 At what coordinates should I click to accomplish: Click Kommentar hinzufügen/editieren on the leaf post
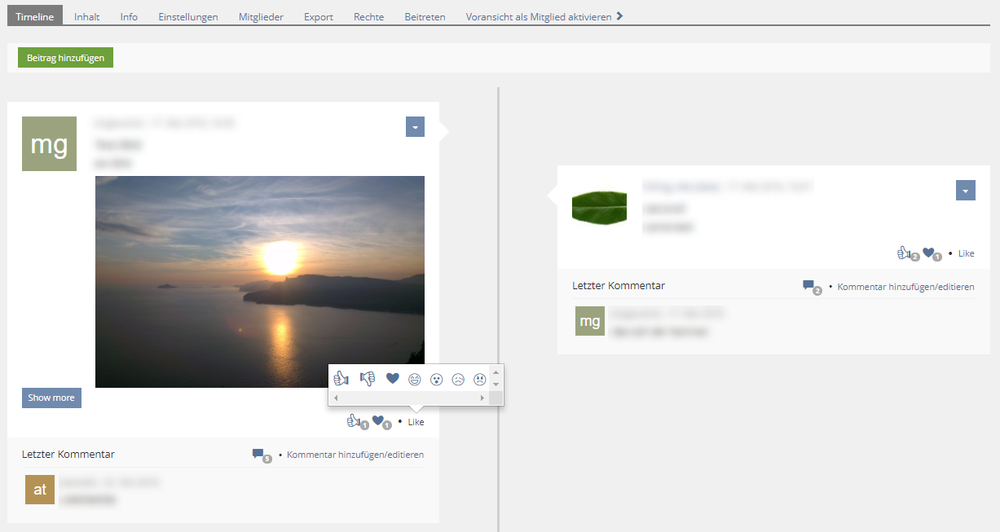click(905, 287)
